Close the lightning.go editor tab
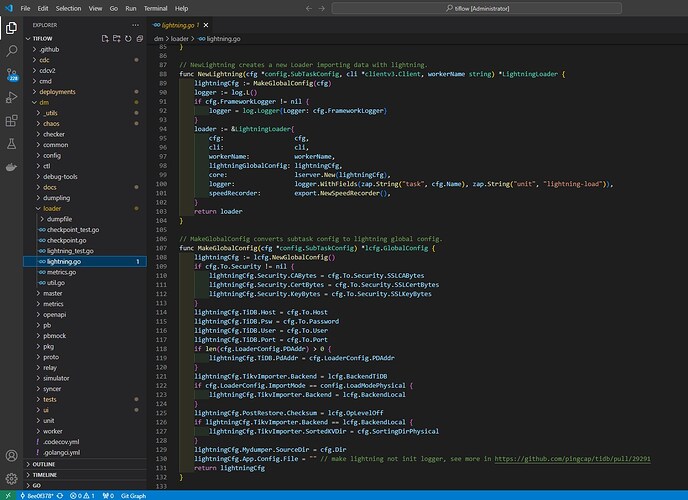The width and height of the screenshot is (688, 500). point(206,25)
